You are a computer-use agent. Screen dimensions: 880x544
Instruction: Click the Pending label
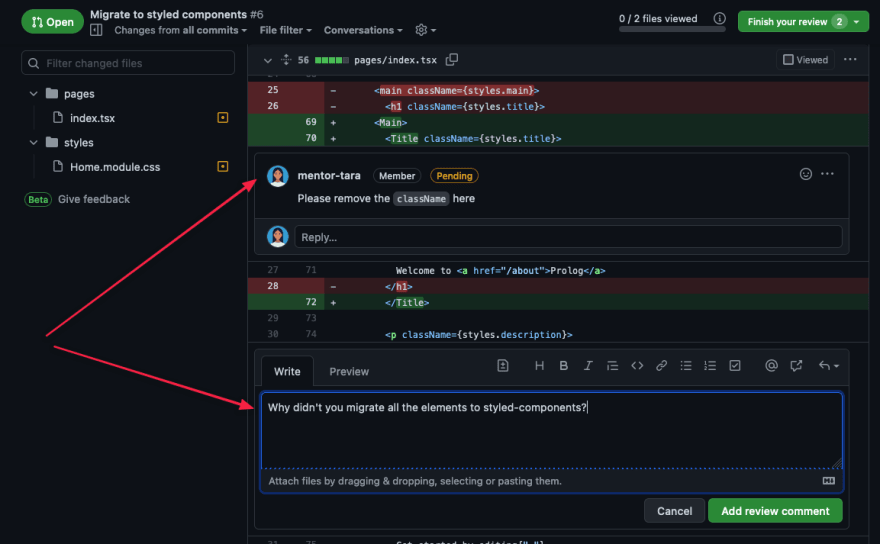[454, 176]
